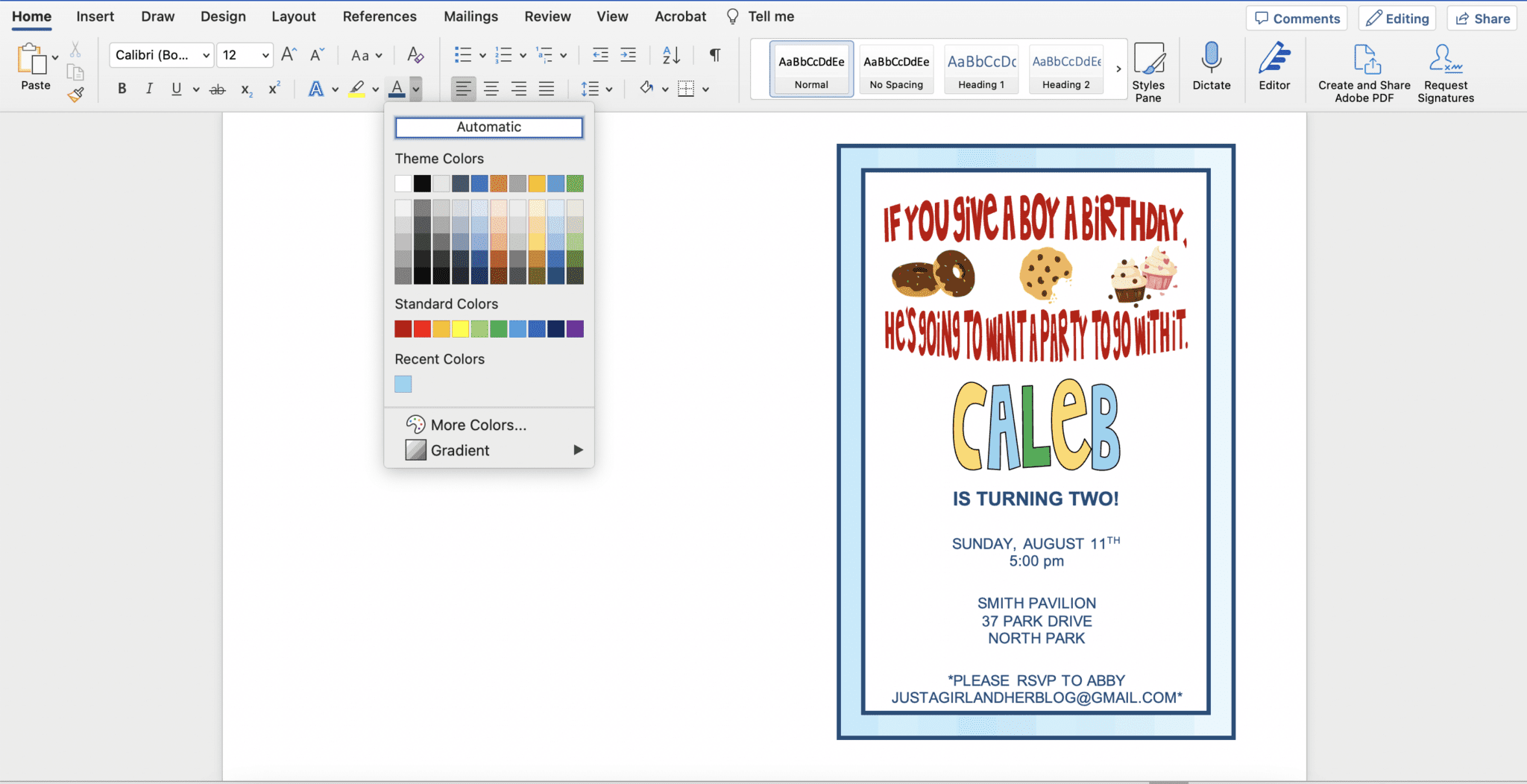The image size is (1527, 784).
Task: Increase font size with larger A icon
Action: click(x=289, y=54)
